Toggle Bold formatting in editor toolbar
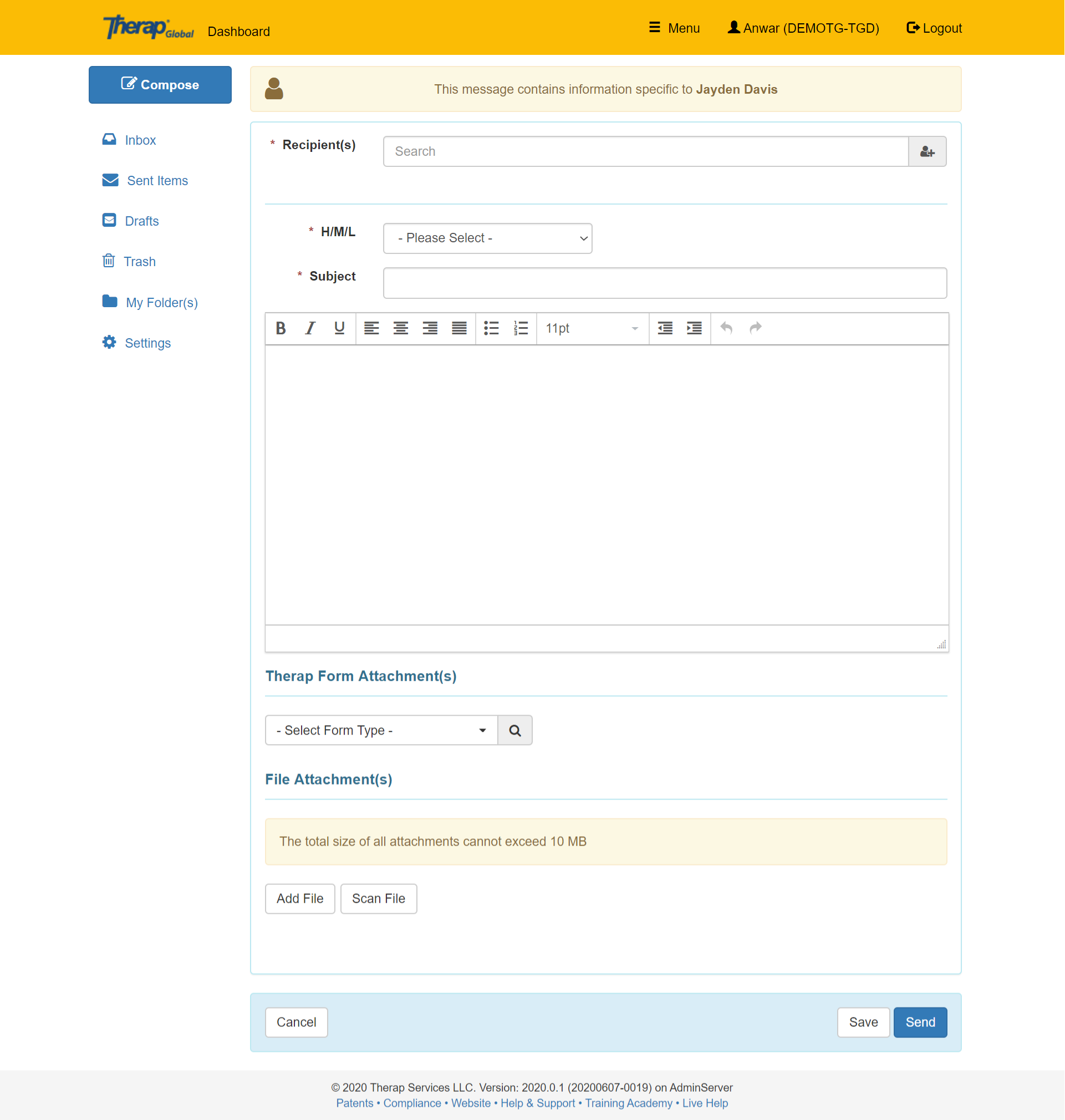Viewport: 1065px width, 1120px height. pyautogui.click(x=281, y=328)
